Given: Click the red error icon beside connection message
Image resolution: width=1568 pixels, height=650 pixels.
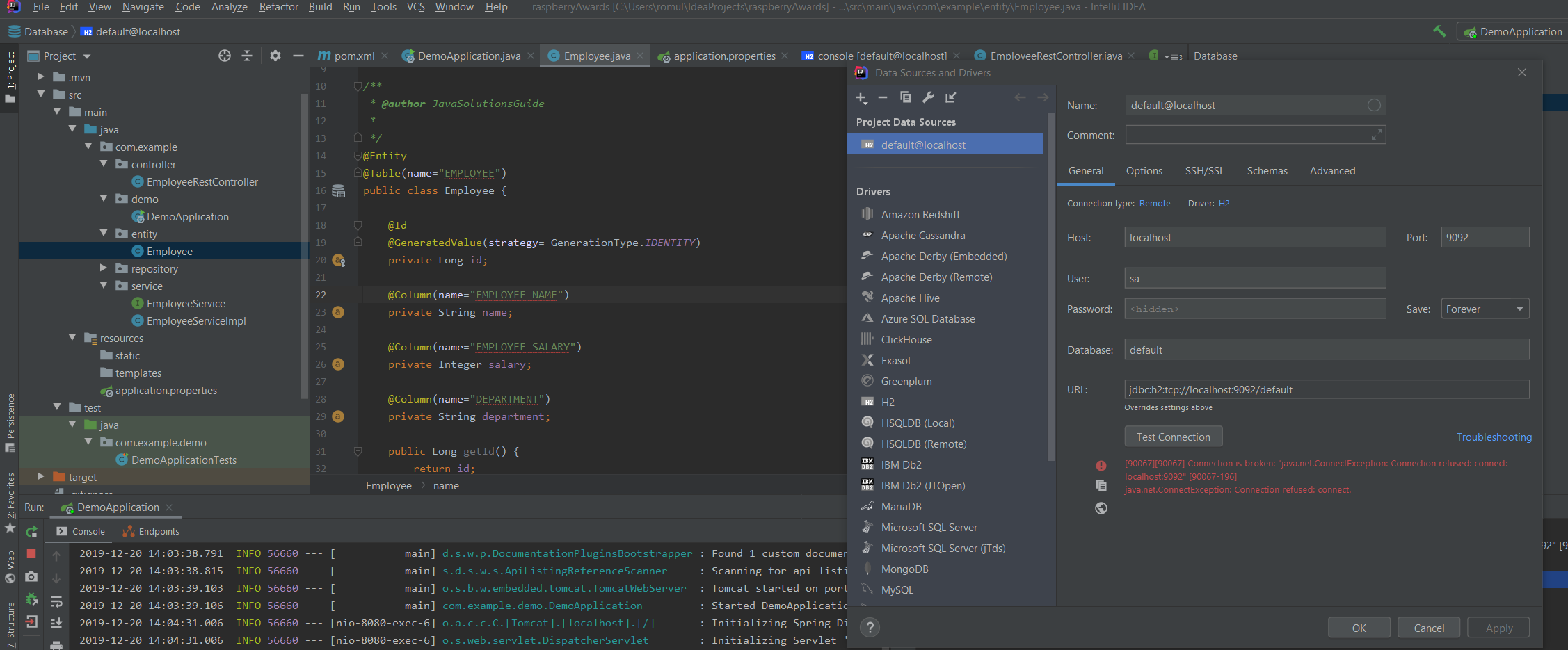Looking at the screenshot, I should pos(1101,466).
